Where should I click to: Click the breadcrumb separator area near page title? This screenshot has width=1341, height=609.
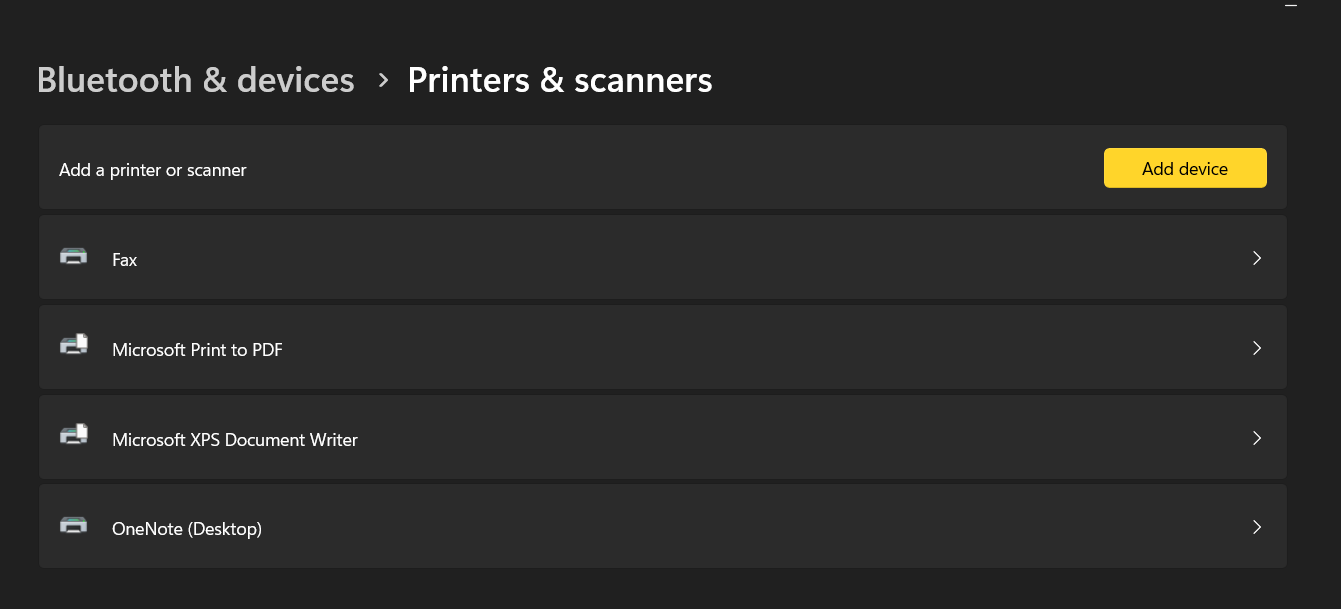point(381,80)
